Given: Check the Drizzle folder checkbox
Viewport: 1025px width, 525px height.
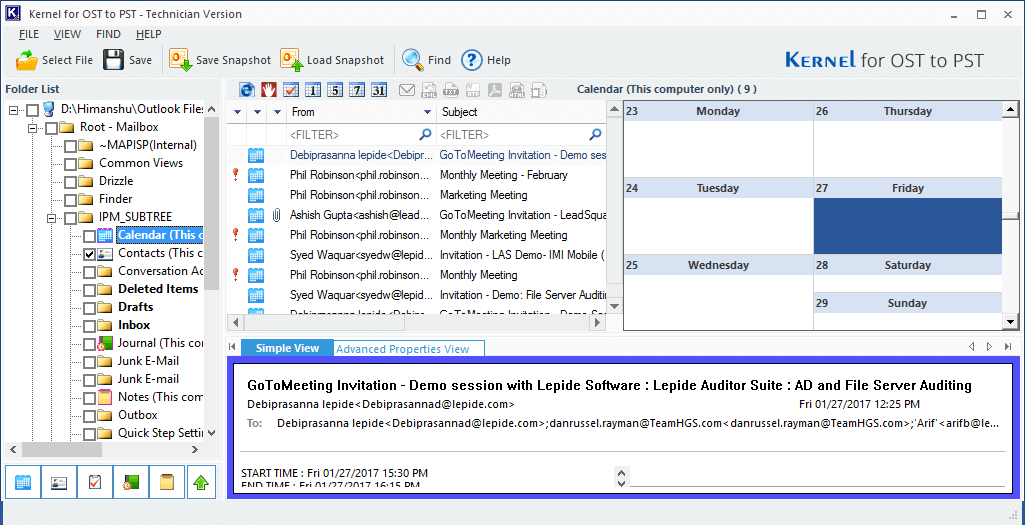Looking at the screenshot, I should click(x=70, y=181).
